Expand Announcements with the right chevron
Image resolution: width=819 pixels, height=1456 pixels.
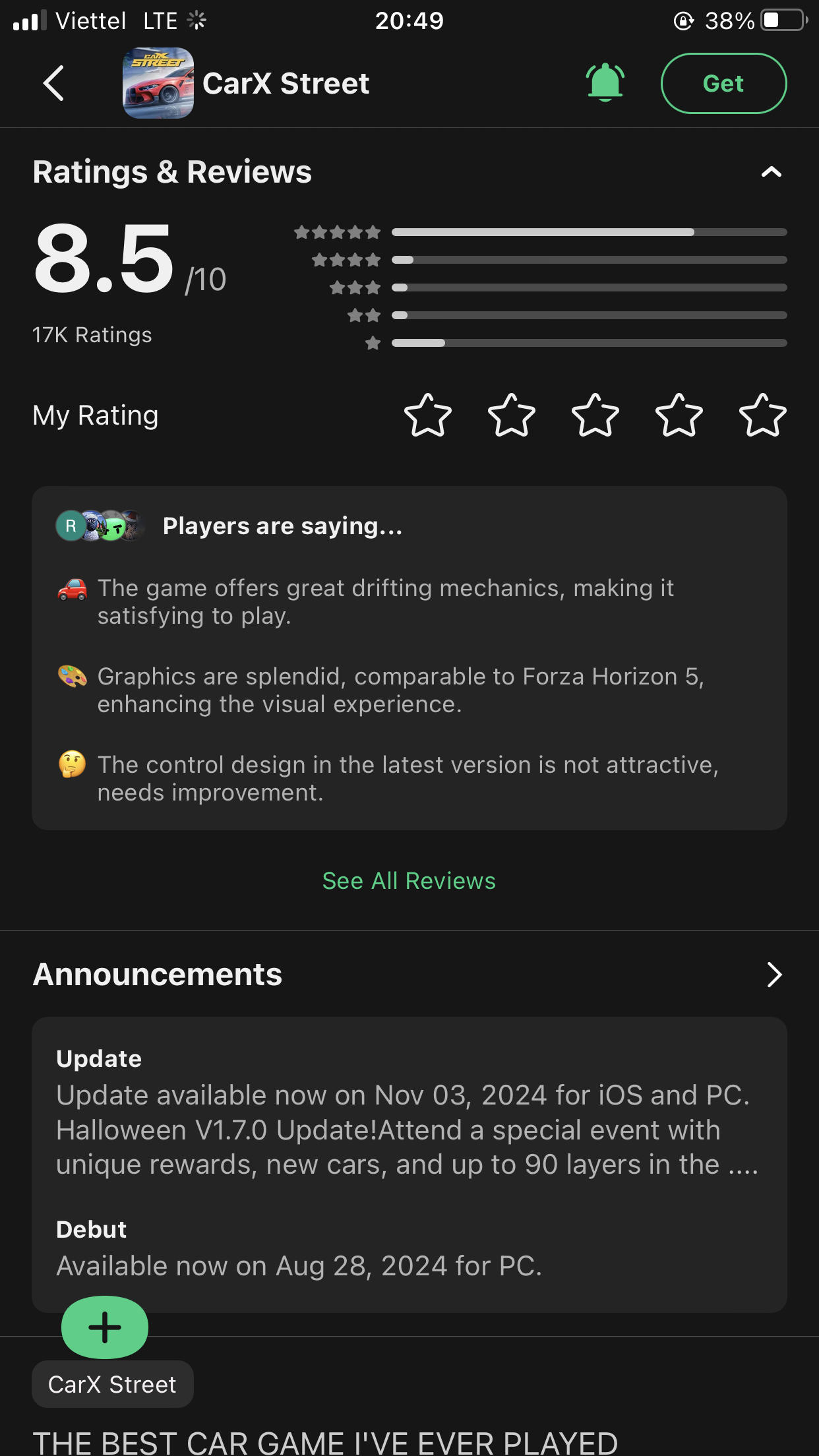pos(774,975)
